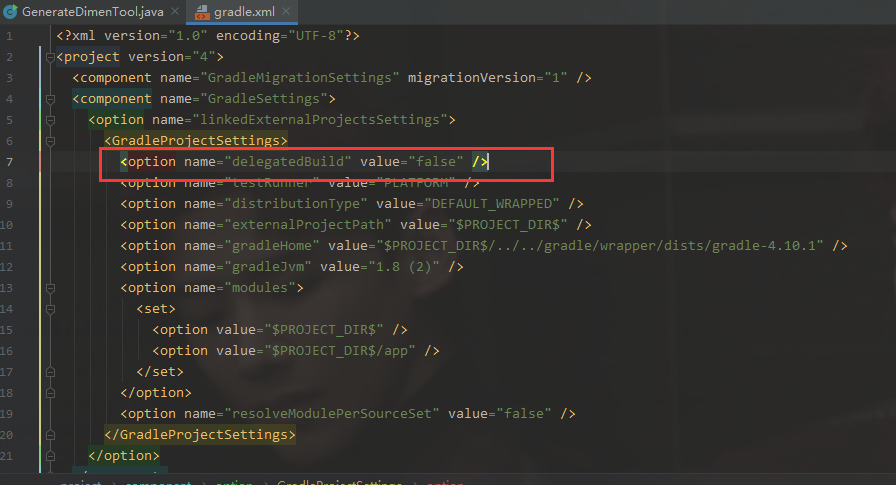Image resolution: width=896 pixels, height=485 pixels.
Task: Collapse the modules option fold on line 13
Action: click(50, 288)
